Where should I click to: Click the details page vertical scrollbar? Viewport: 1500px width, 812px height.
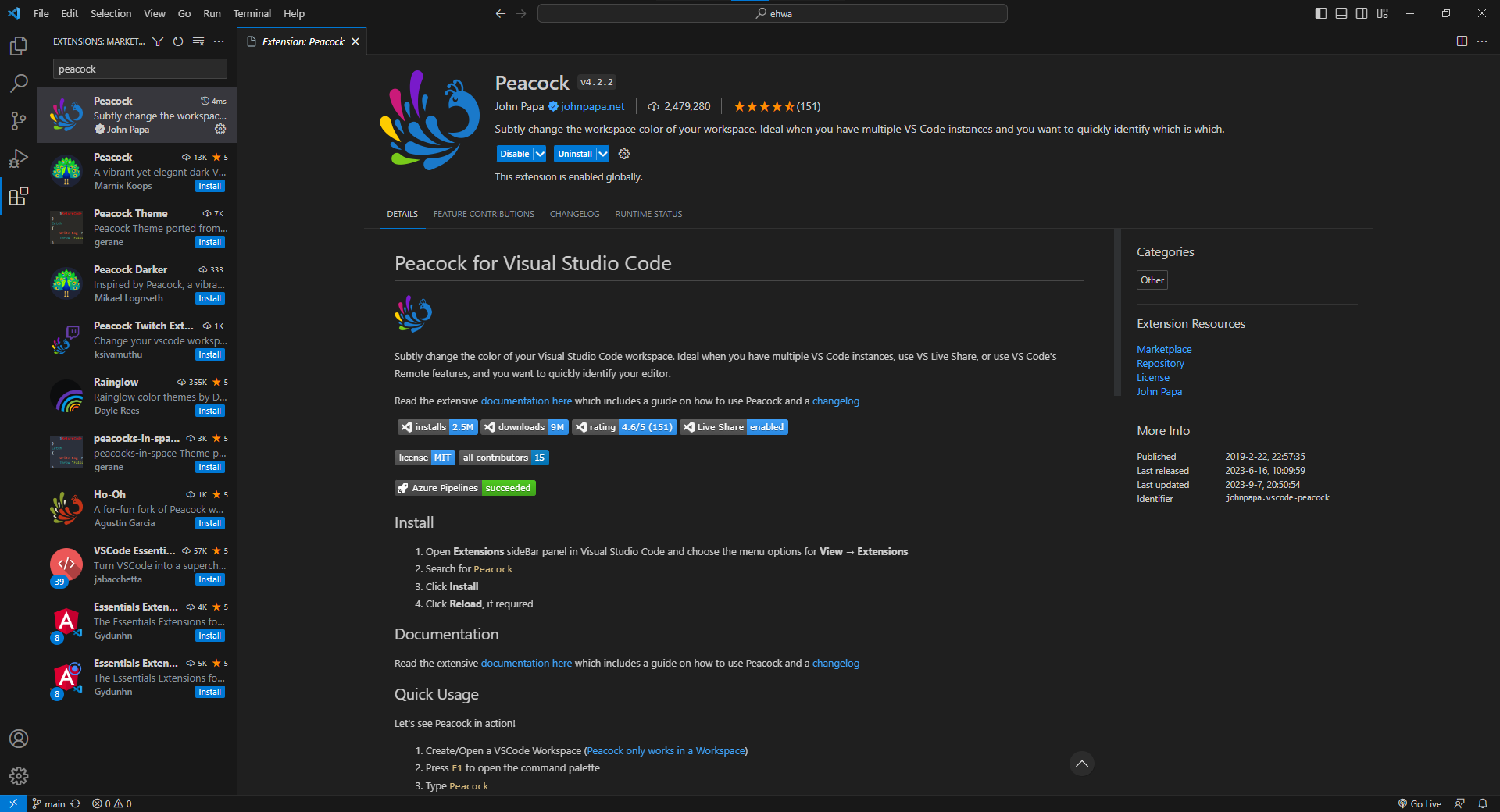tap(1117, 312)
